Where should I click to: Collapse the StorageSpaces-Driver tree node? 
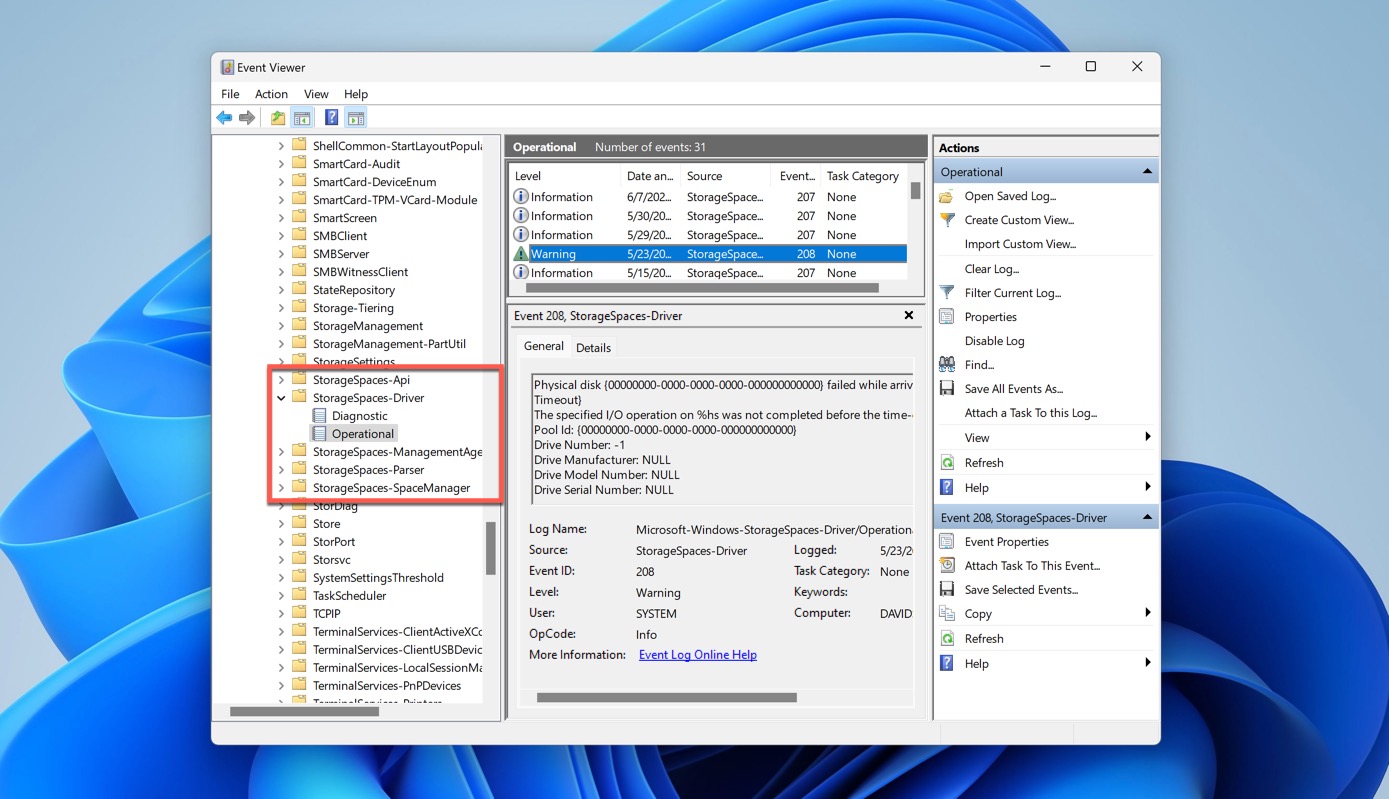click(281, 398)
